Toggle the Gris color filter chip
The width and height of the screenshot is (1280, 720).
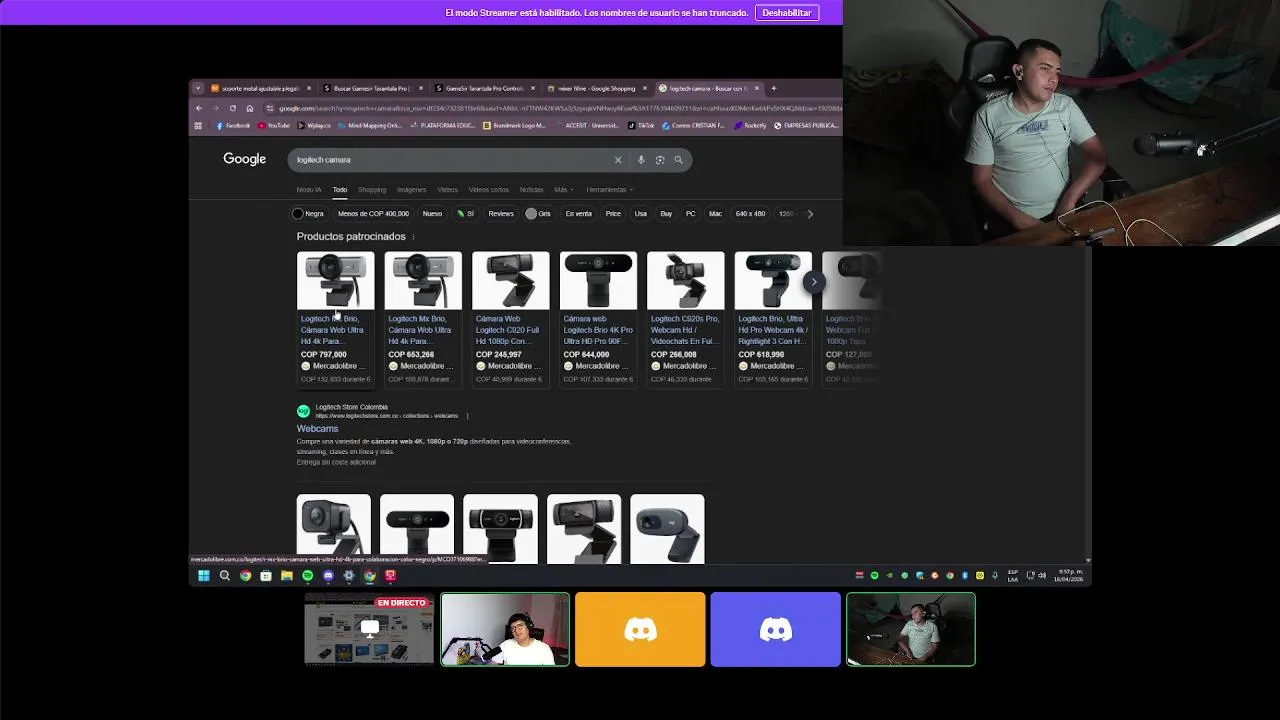pyautogui.click(x=539, y=214)
